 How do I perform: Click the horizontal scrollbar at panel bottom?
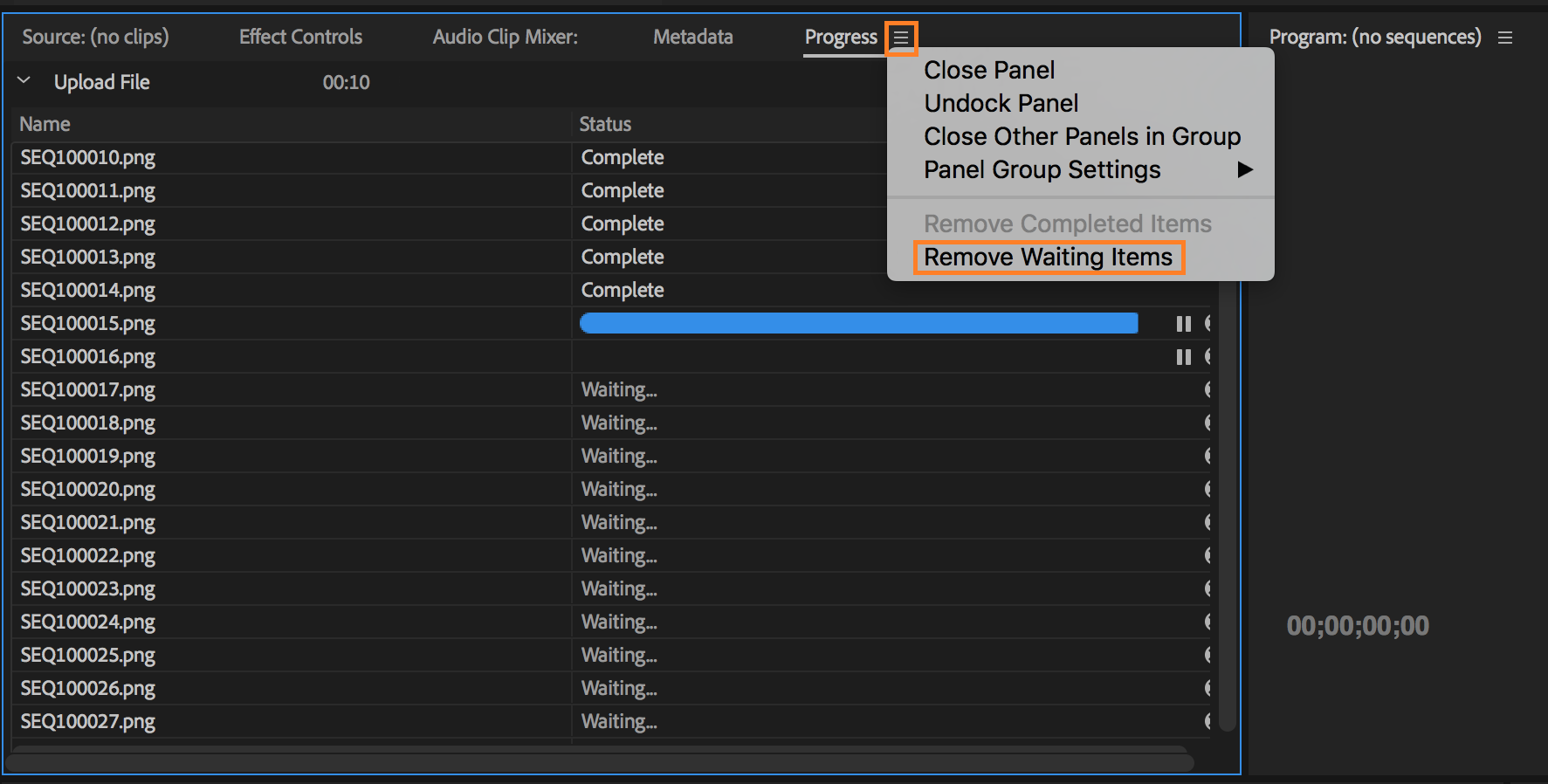(x=599, y=761)
